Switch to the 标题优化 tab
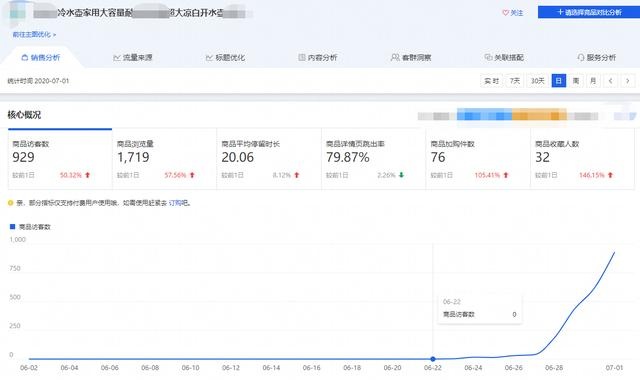This screenshot has width=640, height=380. pos(225,58)
